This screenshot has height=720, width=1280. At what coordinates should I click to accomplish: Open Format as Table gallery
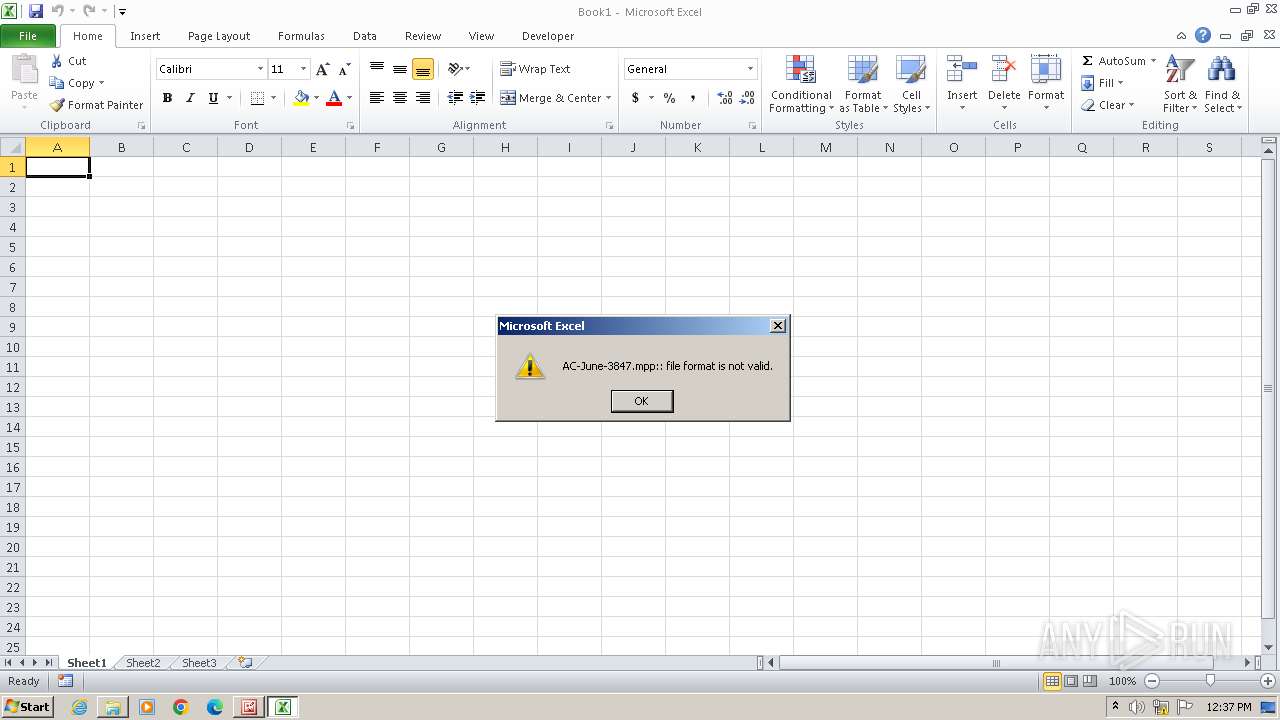pos(863,84)
